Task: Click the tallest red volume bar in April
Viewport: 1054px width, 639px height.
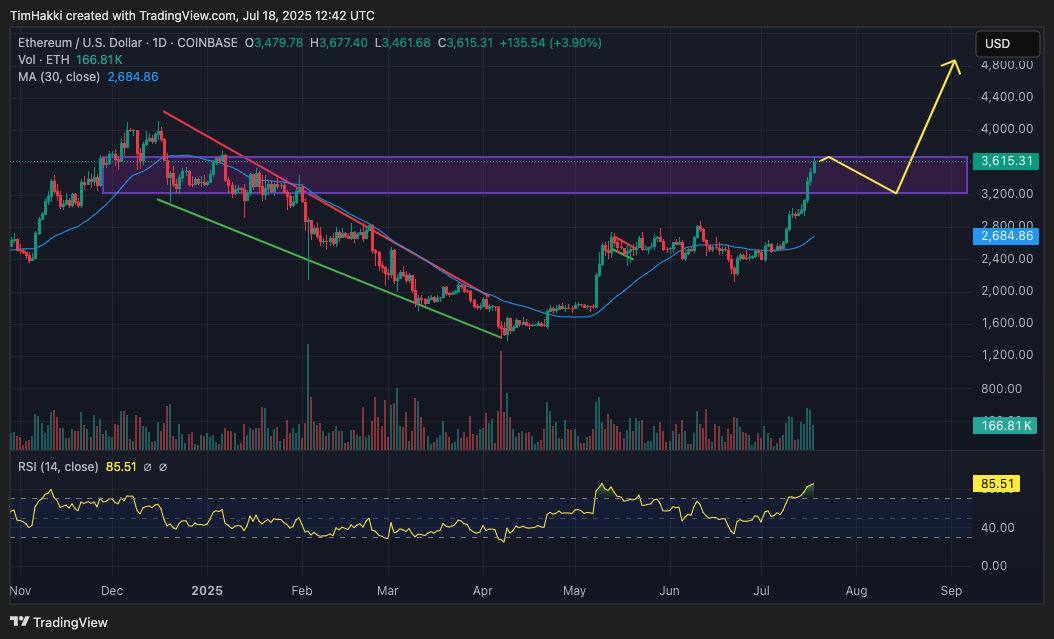Action: 501,400
